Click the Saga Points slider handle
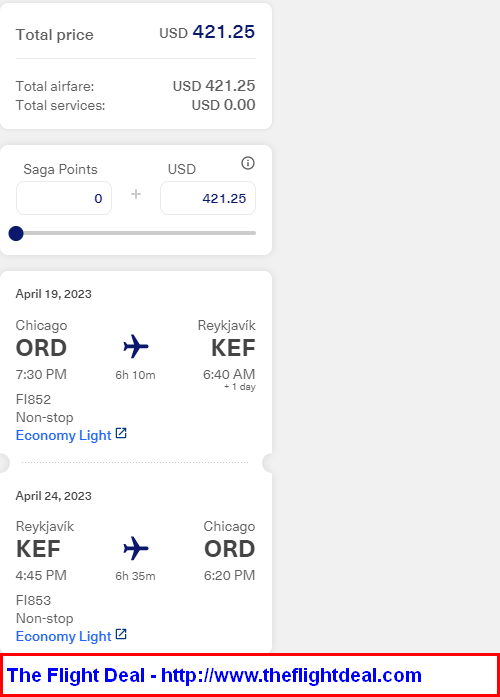This screenshot has height=697, width=500. (x=16, y=233)
